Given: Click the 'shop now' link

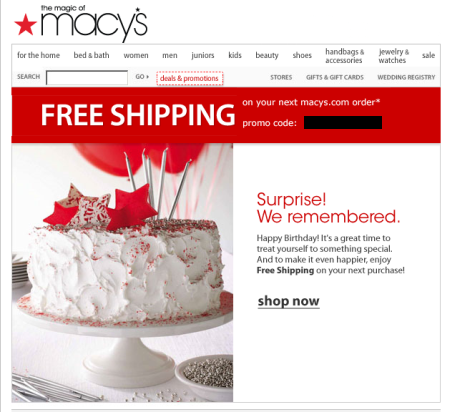Looking at the screenshot, I should [289, 301].
